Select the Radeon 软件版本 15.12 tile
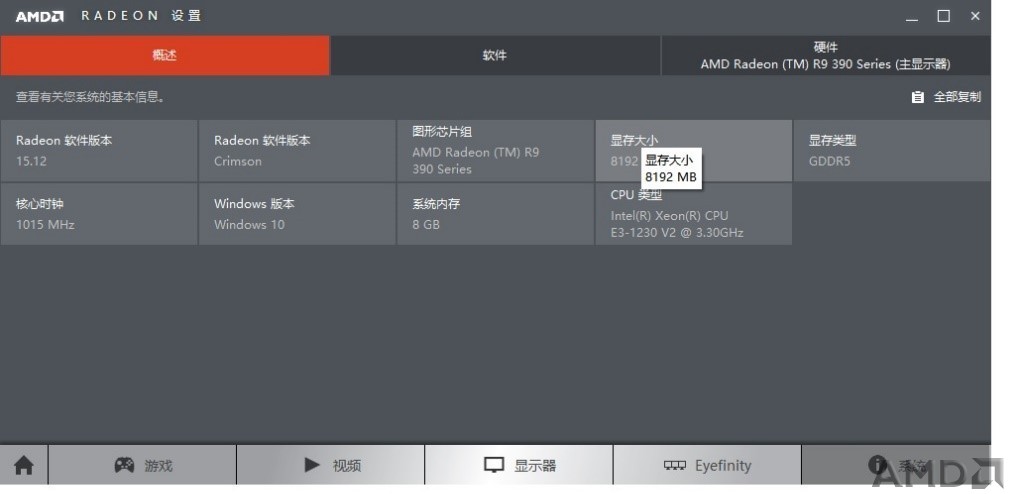 coord(99,151)
